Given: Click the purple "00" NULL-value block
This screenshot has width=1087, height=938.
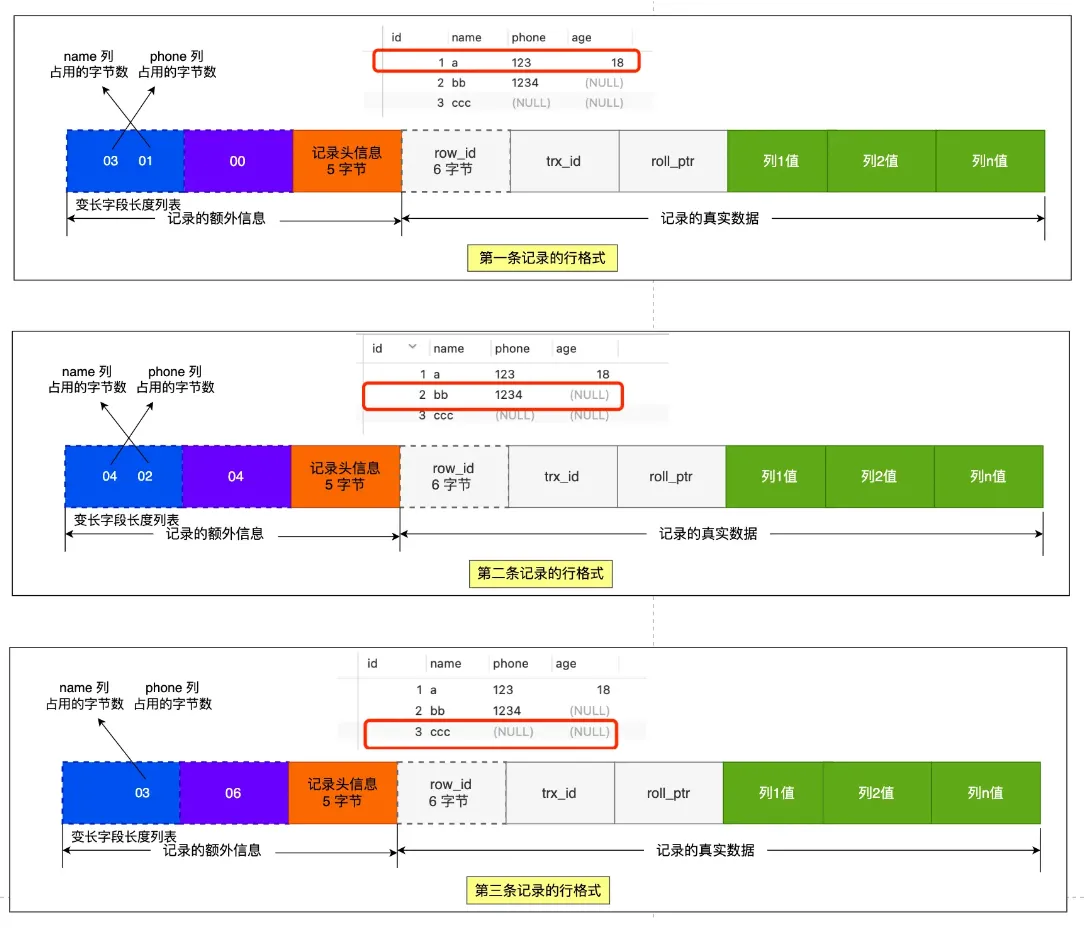Looking at the screenshot, I should pyautogui.click(x=238, y=161).
